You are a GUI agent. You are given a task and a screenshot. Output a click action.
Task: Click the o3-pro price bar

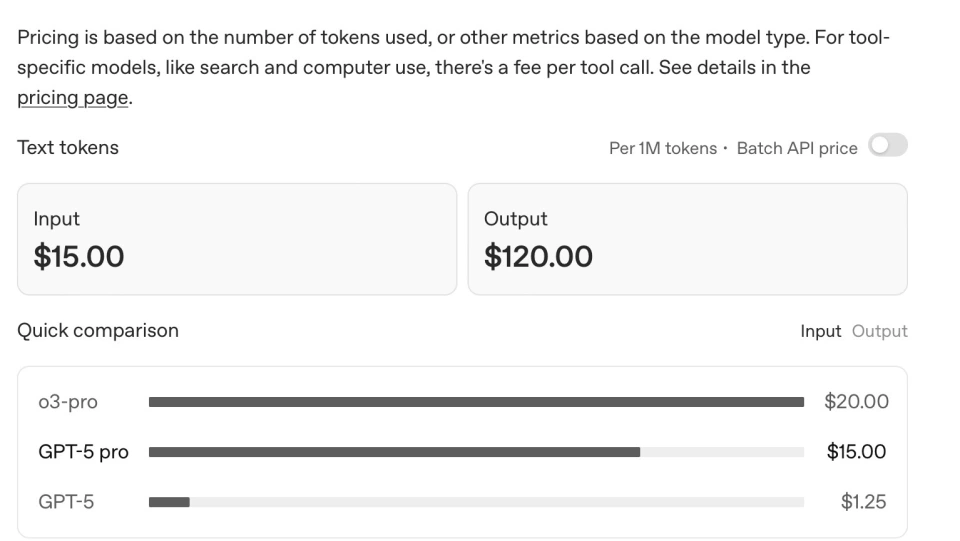click(476, 402)
